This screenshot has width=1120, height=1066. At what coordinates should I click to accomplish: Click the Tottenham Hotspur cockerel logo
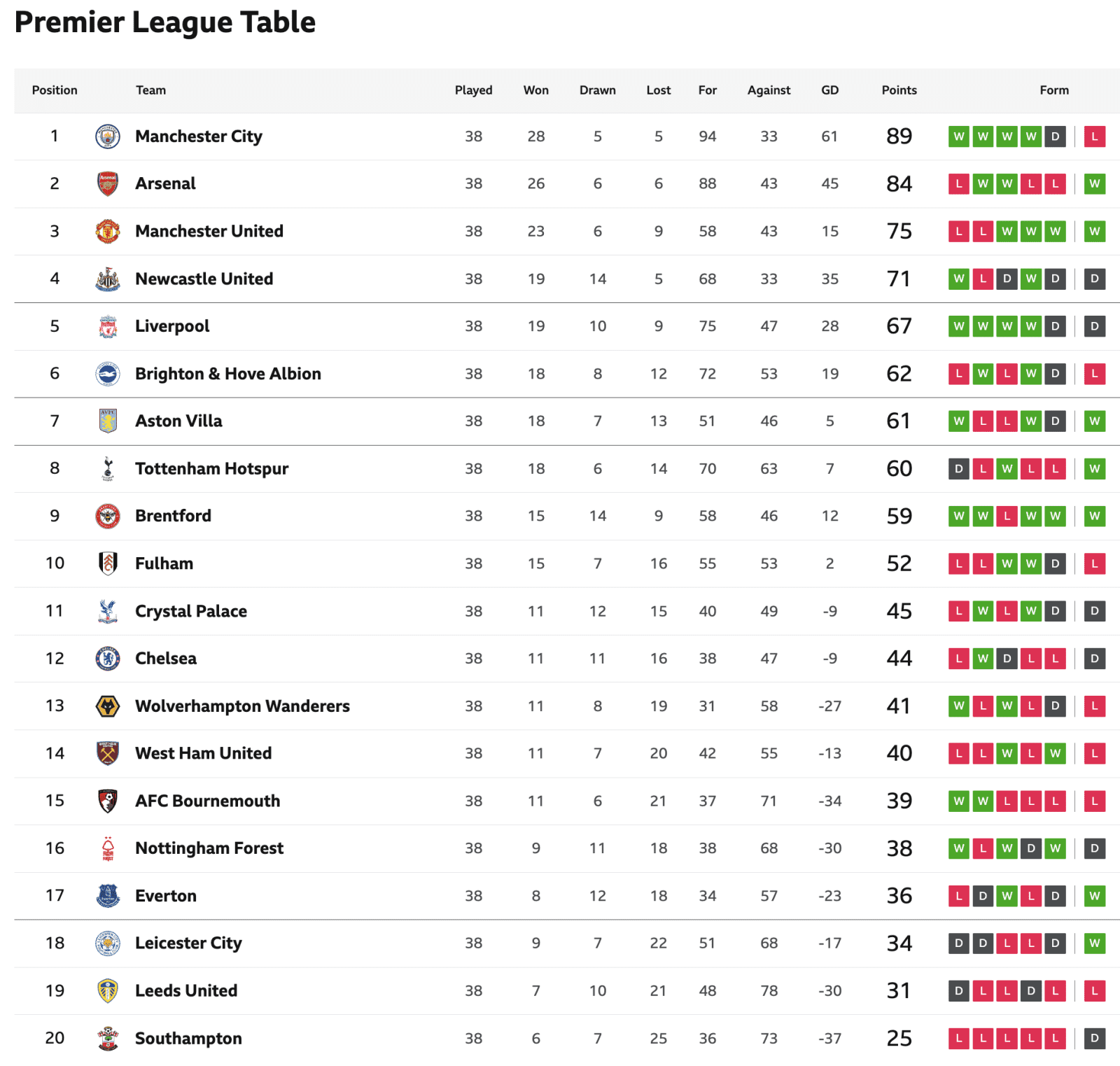(x=108, y=468)
